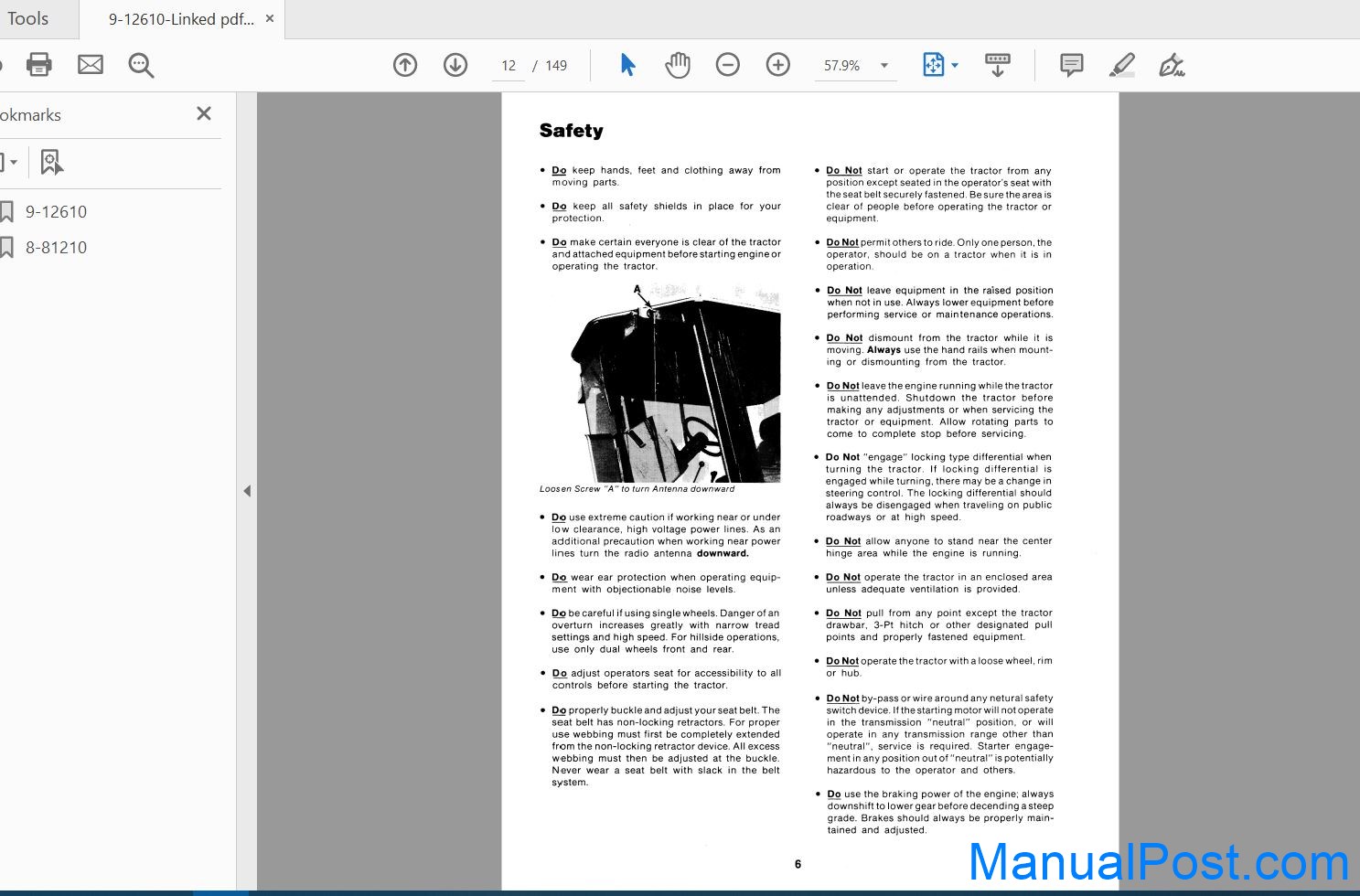Click the zoom percentage field 57.9%
The height and width of the screenshot is (896, 1360).
841,66
